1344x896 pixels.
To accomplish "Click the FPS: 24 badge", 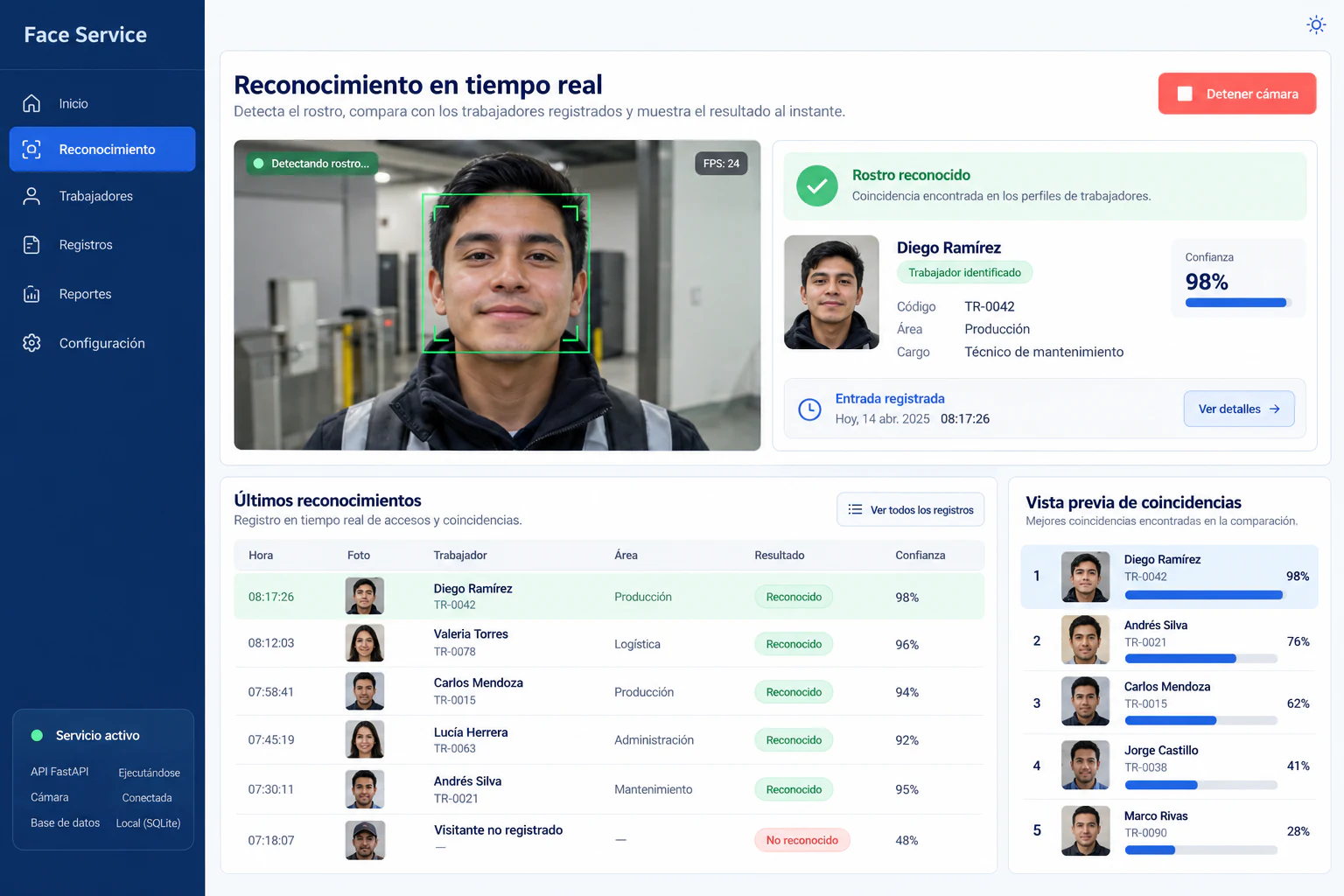I will (721, 164).
